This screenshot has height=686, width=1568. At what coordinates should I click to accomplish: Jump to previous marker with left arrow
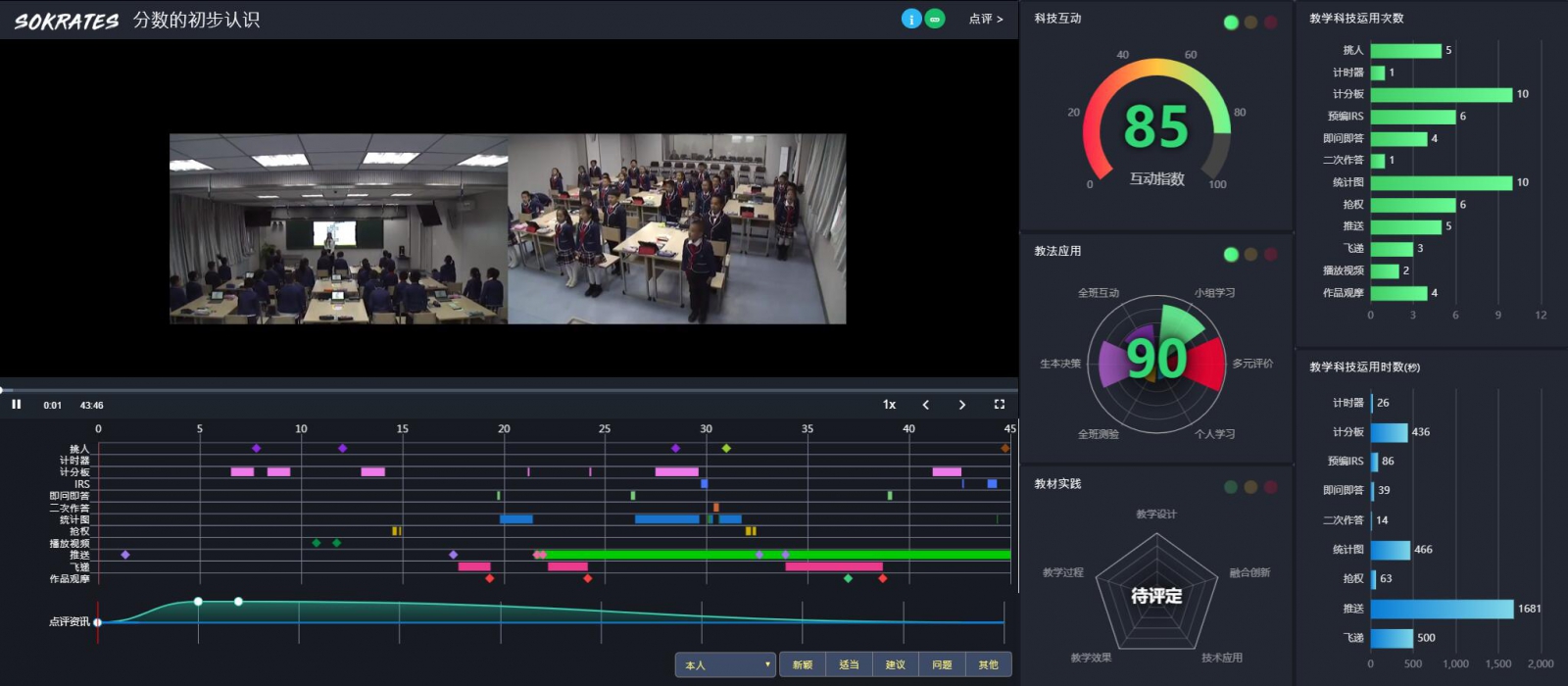(926, 404)
